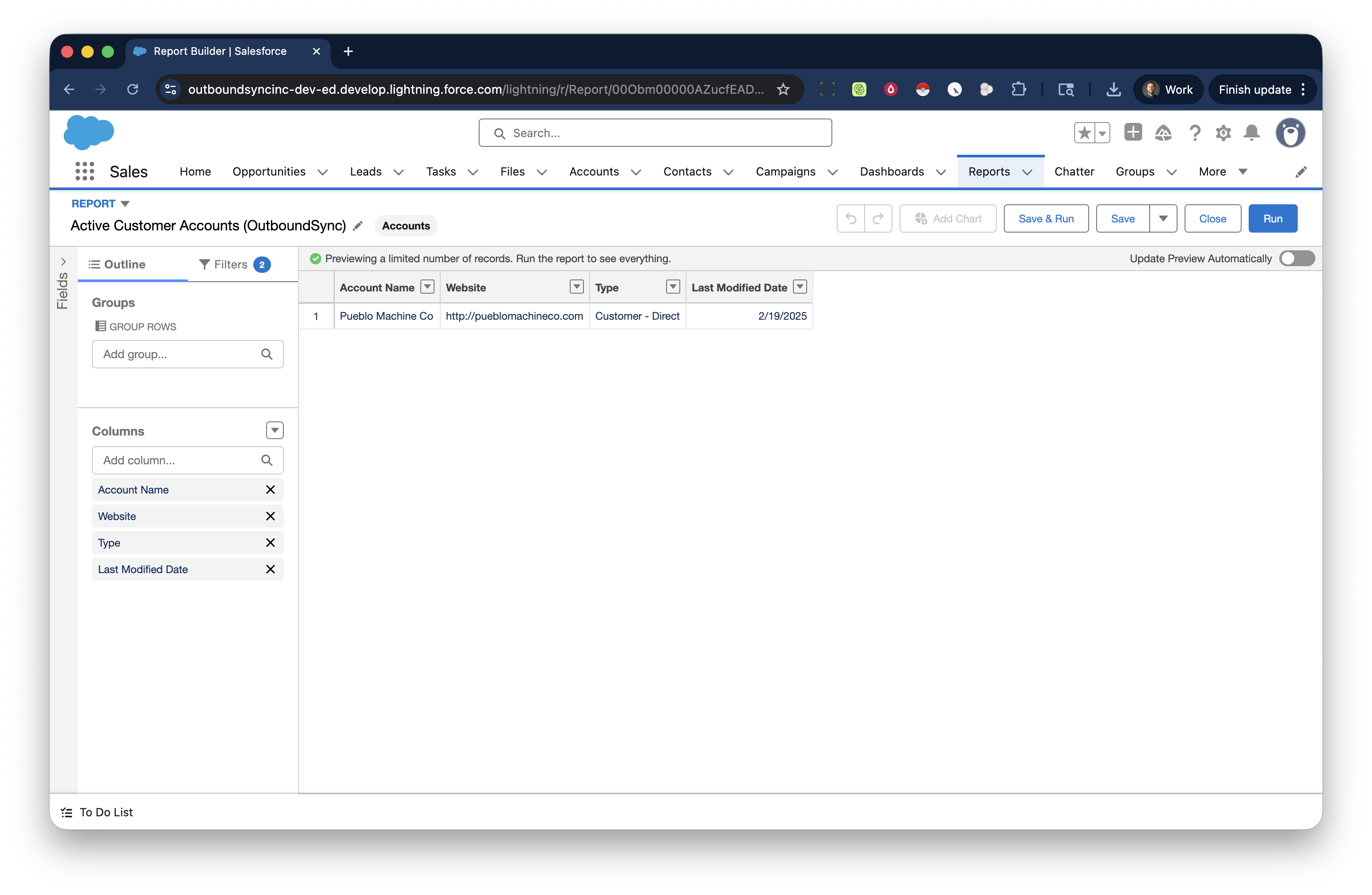
Task: Click the Finish update browser button
Action: click(x=1262, y=89)
